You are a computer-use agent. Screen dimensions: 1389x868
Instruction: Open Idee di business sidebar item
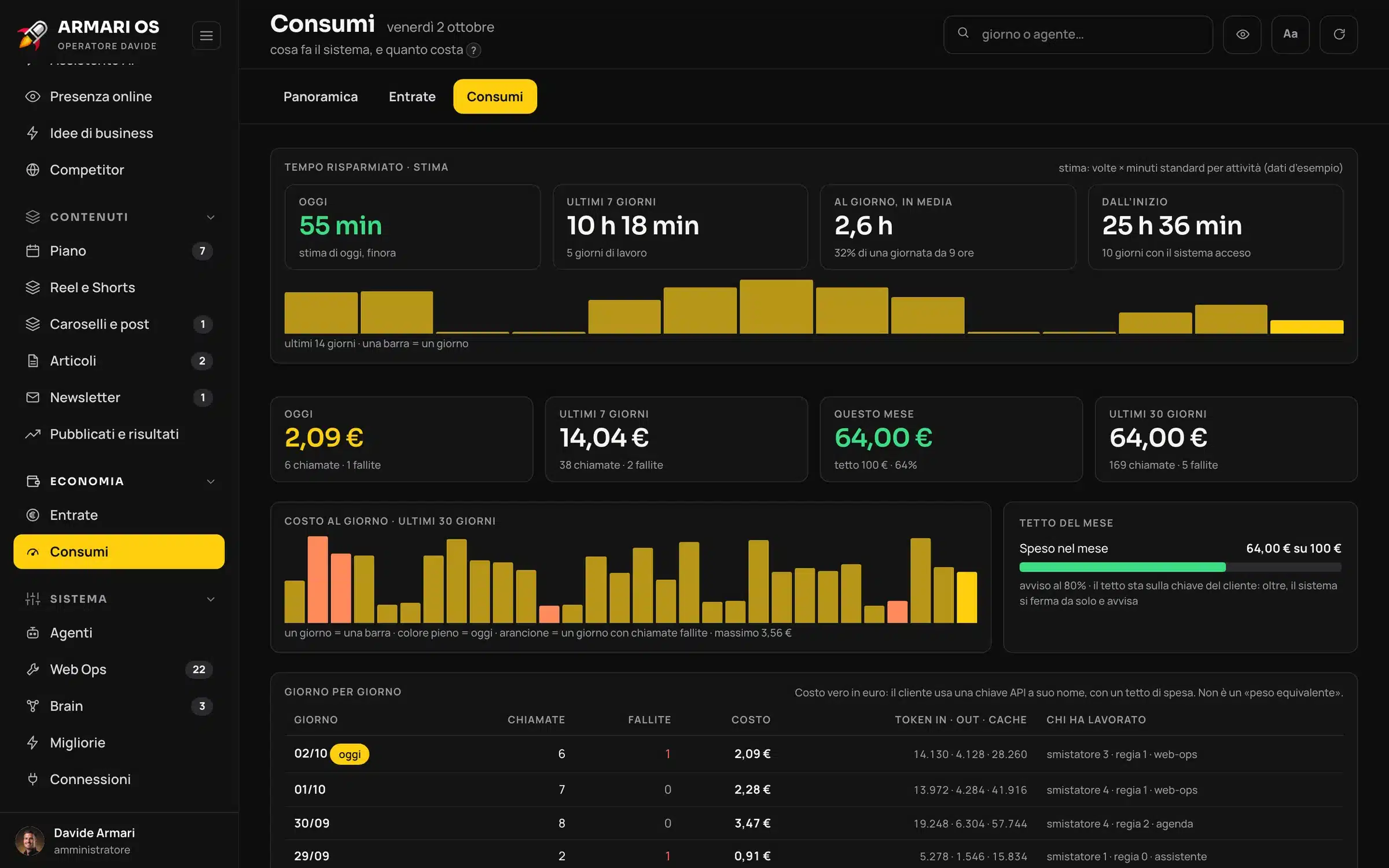tap(119, 133)
